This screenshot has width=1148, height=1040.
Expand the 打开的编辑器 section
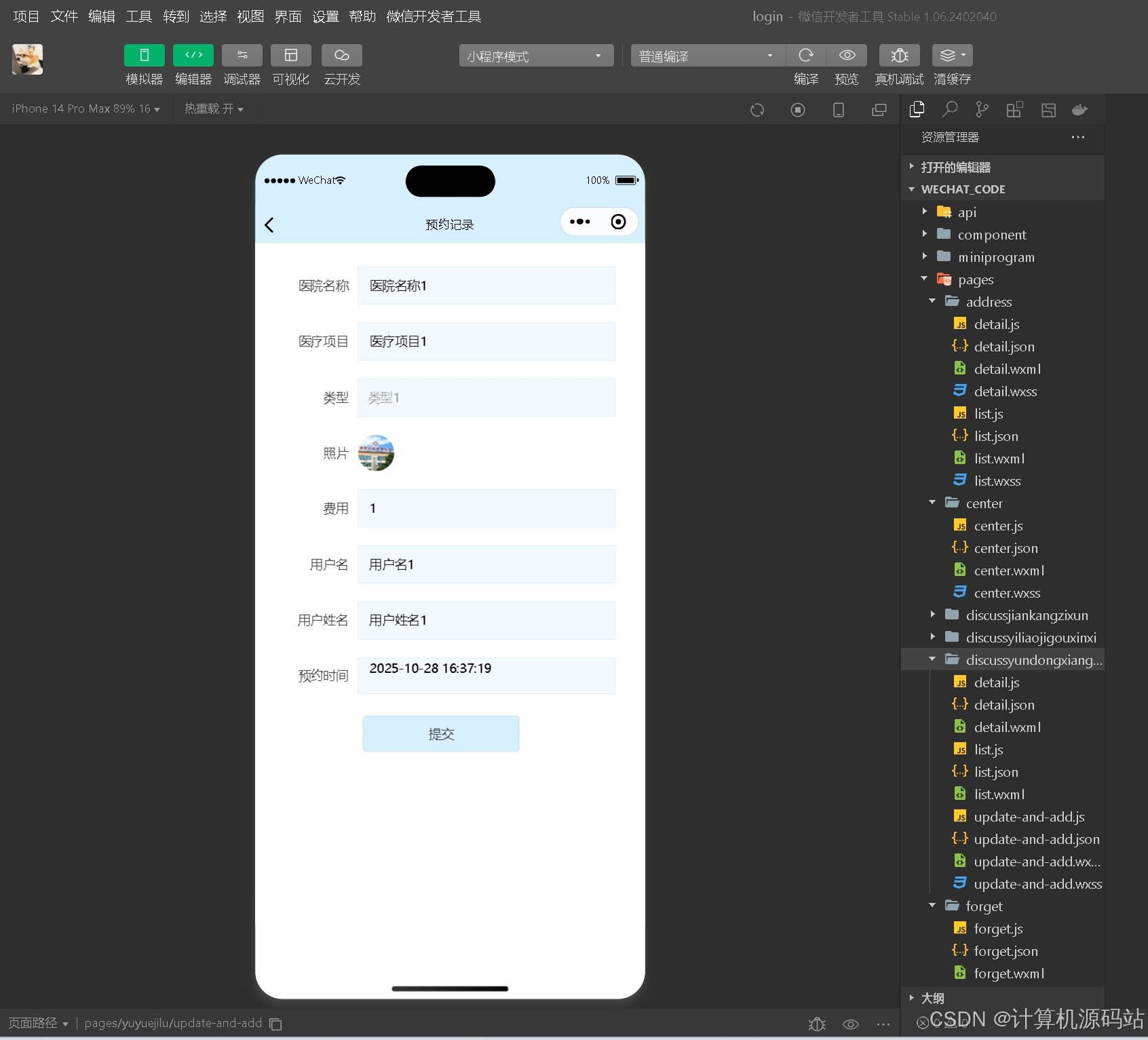(x=1003, y=167)
